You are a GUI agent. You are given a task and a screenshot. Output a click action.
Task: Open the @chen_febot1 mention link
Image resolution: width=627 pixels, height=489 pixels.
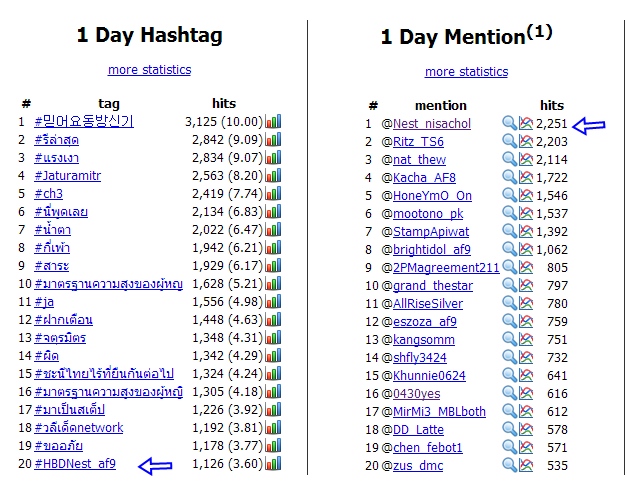pyautogui.click(x=428, y=447)
